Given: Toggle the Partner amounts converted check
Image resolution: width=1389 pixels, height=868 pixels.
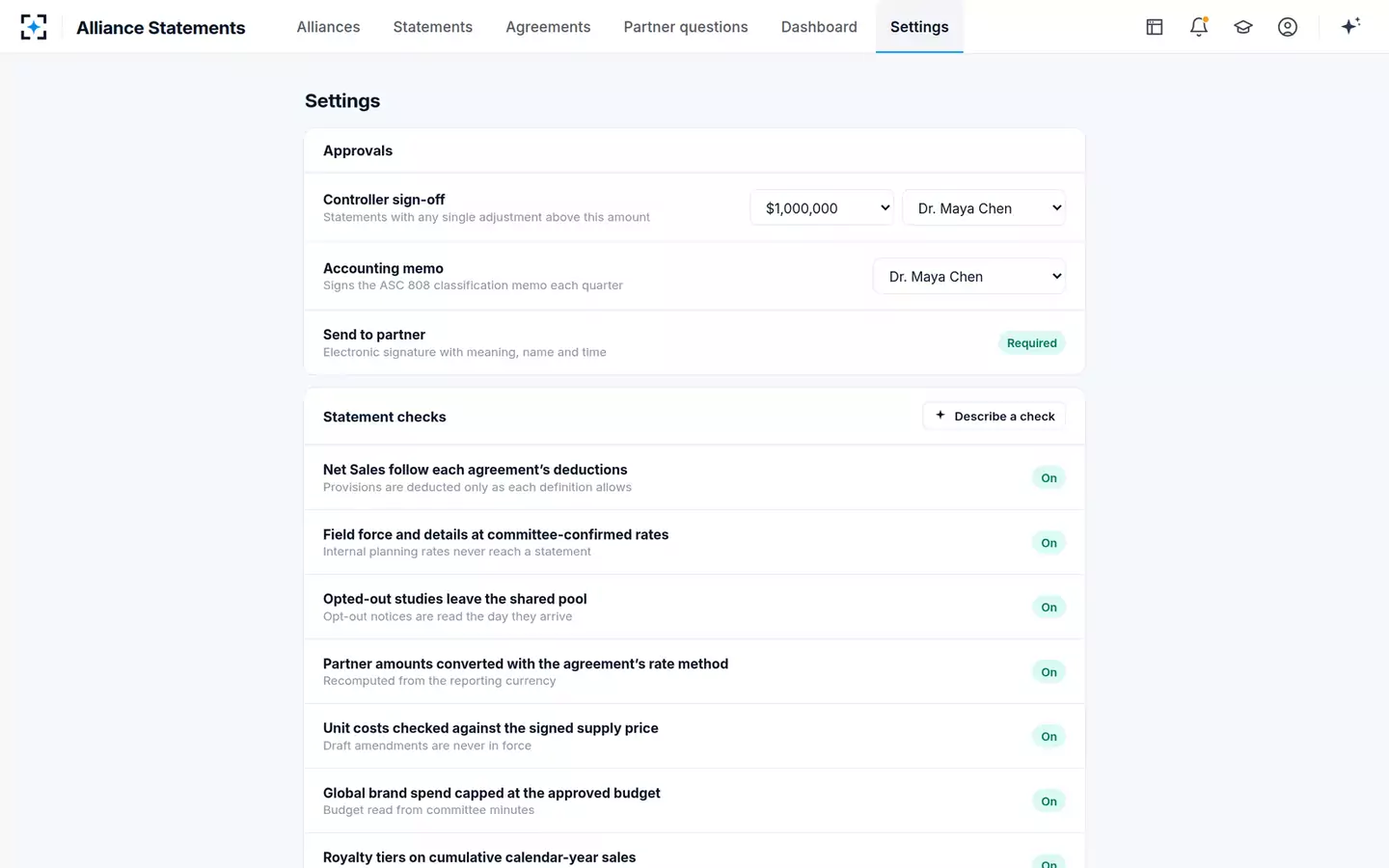Looking at the screenshot, I should (1049, 672).
